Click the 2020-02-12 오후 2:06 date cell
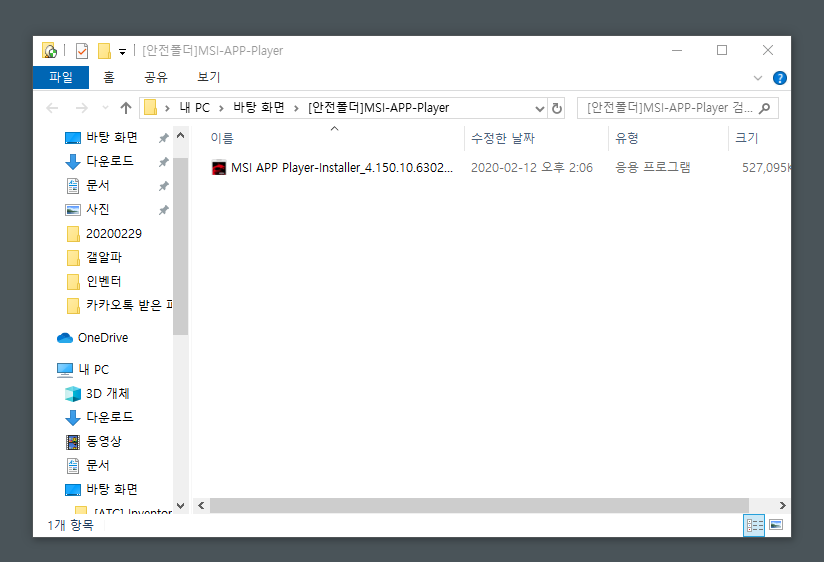The width and height of the screenshot is (824, 562). coord(532,168)
